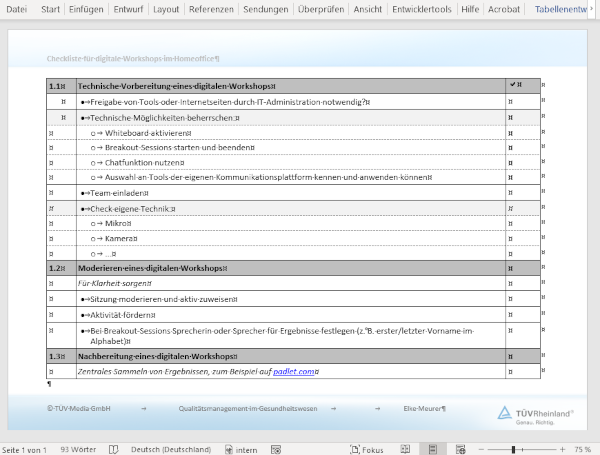Select print layout view icon

432,450
